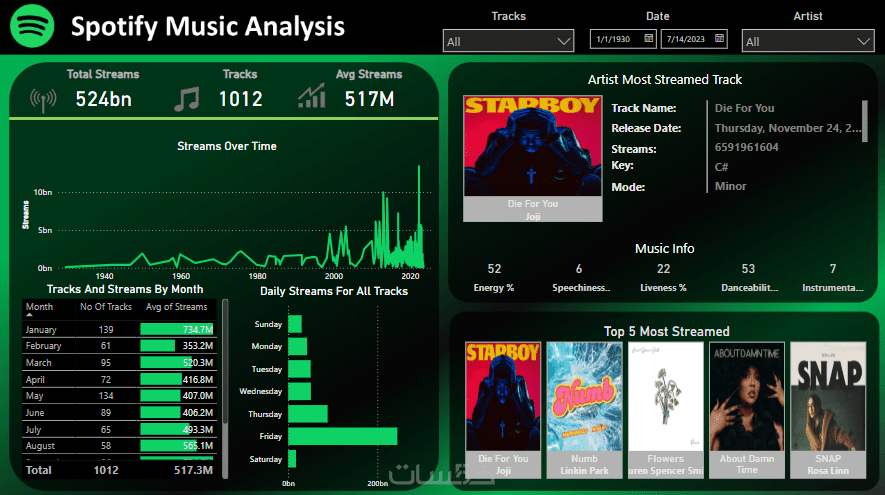Viewport: 885px width, 495px height.
Task: Click the February 353.2M data bar
Action: coord(157,345)
